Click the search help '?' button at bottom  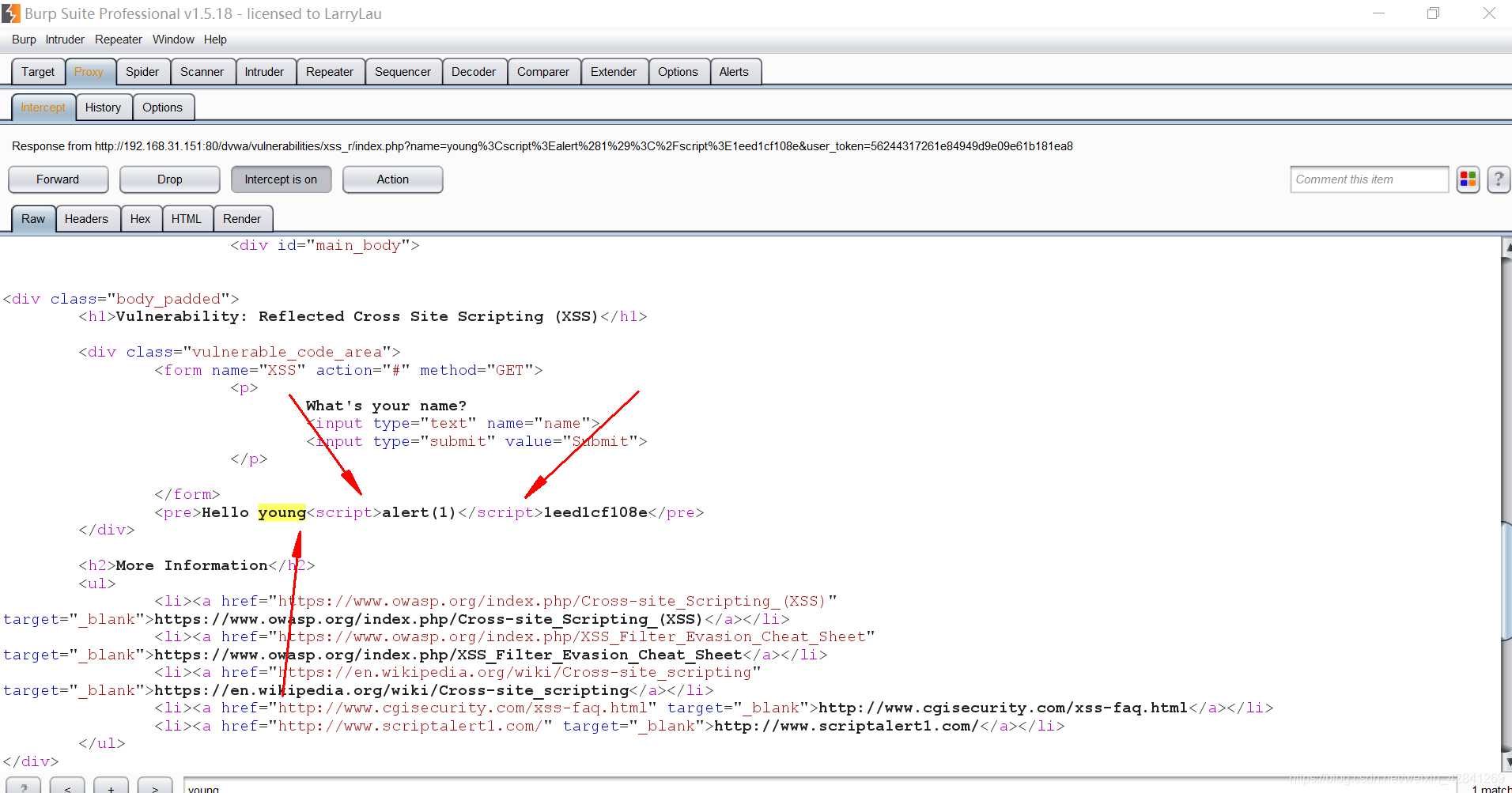pos(24,787)
